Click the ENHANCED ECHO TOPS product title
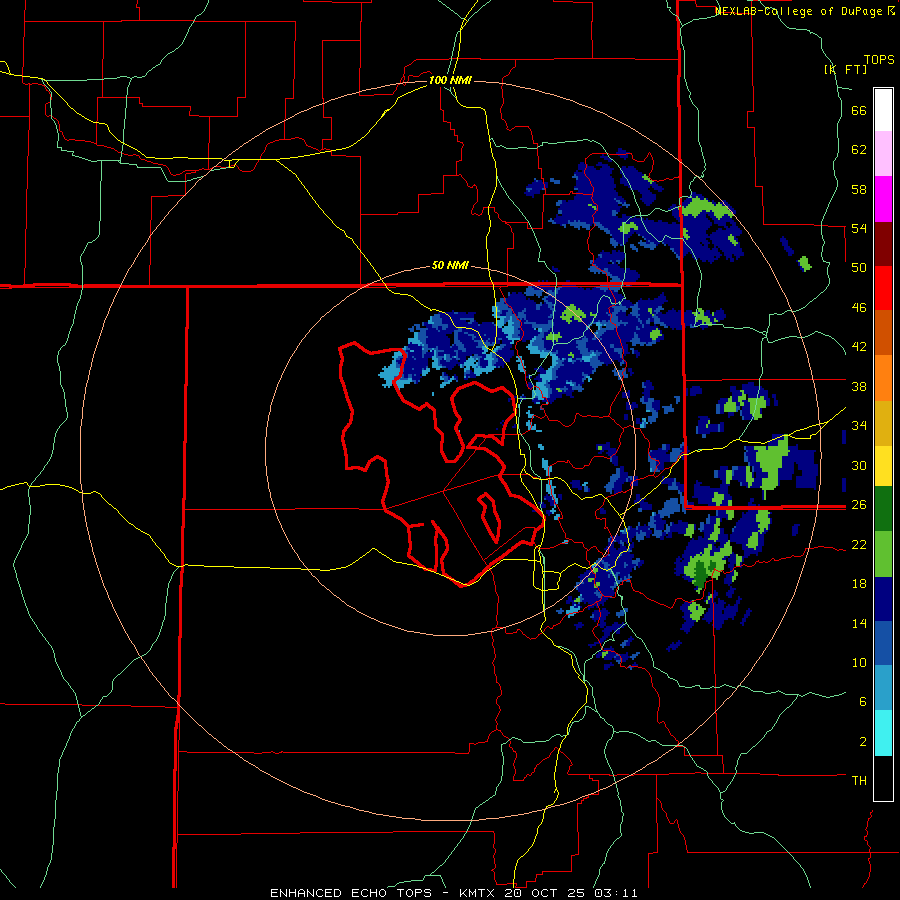This screenshot has width=900, height=900. [351, 893]
